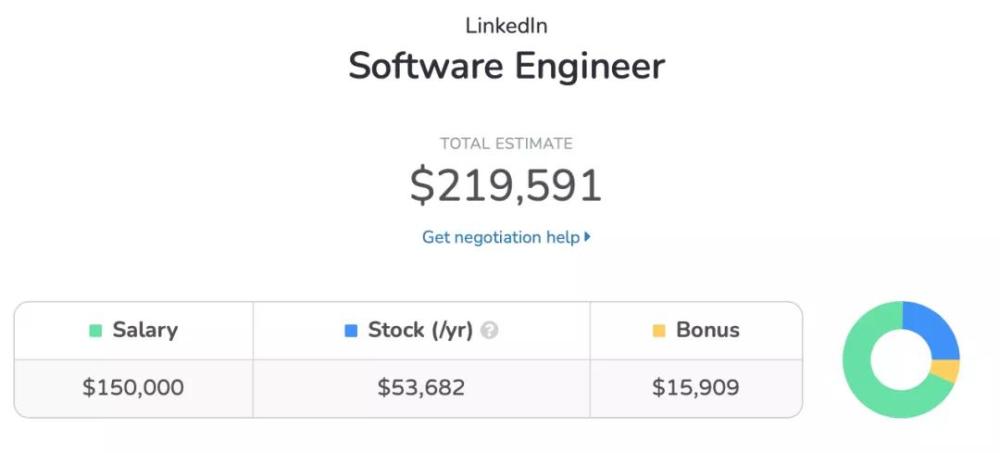The height and width of the screenshot is (453, 1000).
Task: Click the $15,909 bonus value
Action: [x=696, y=387]
